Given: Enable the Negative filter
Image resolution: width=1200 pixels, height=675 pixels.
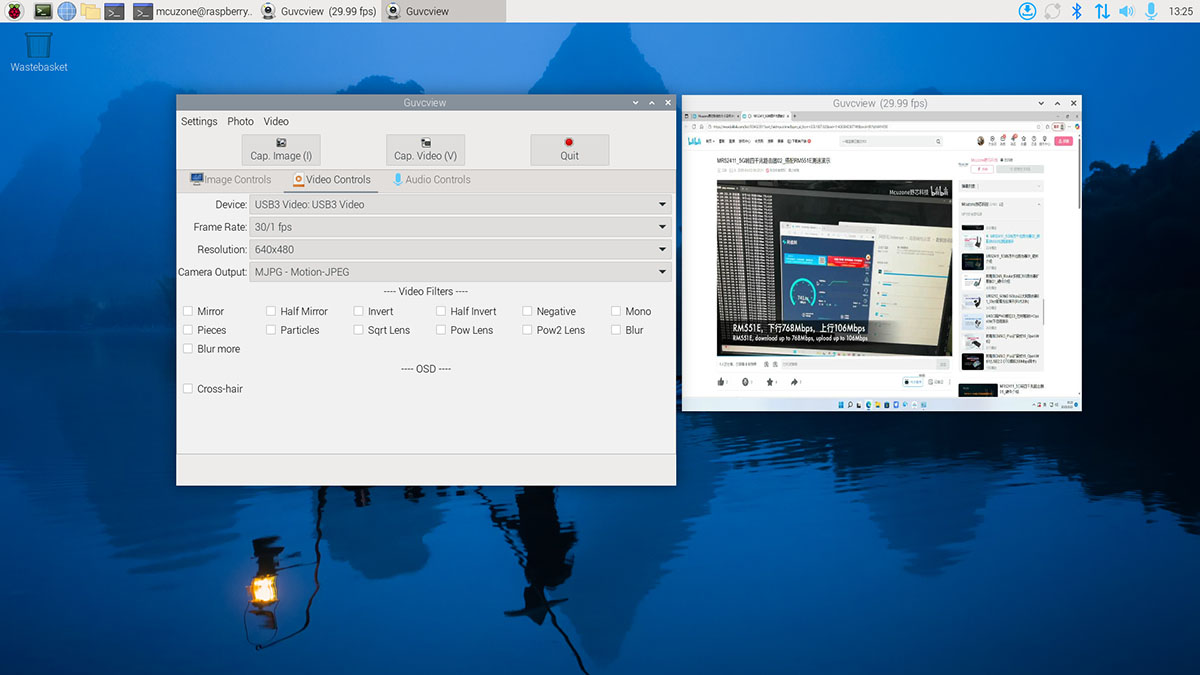Looking at the screenshot, I should [x=527, y=311].
